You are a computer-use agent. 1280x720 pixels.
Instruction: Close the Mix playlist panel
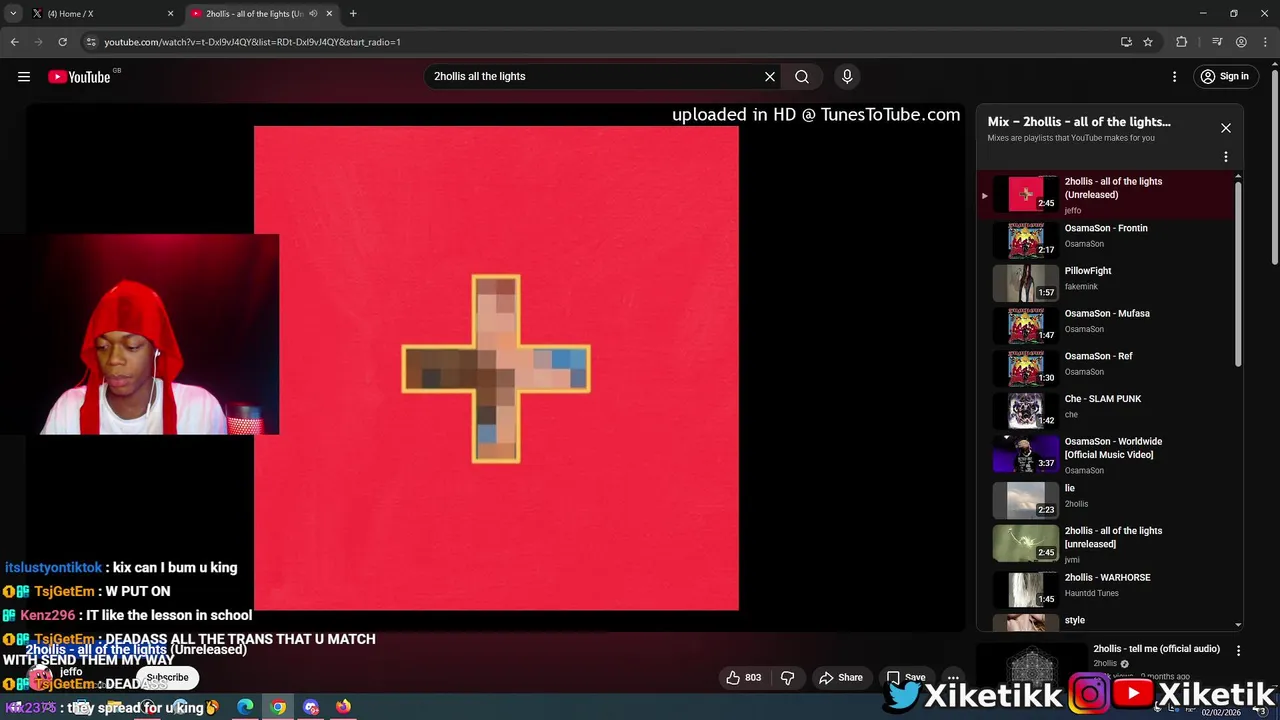pyautogui.click(x=1226, y=128)
